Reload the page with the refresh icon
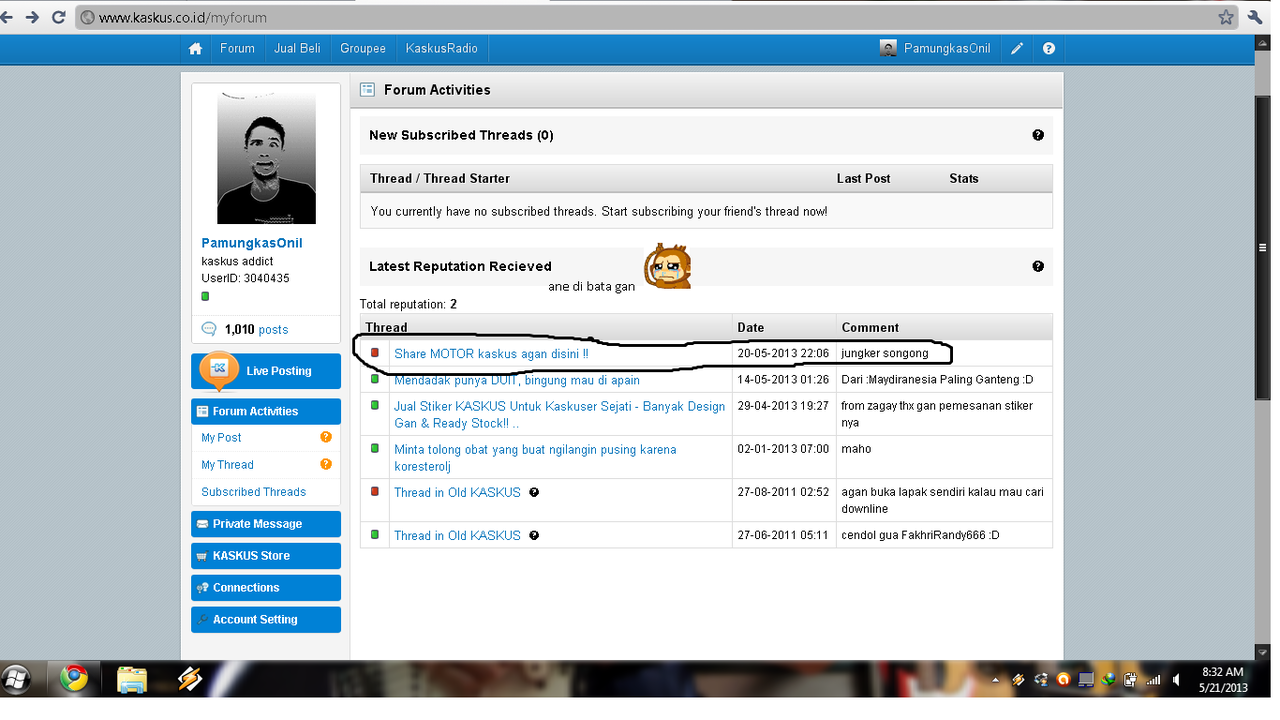Image resolution: width=1280 pixels, height=720 pixels. point(58,17)
